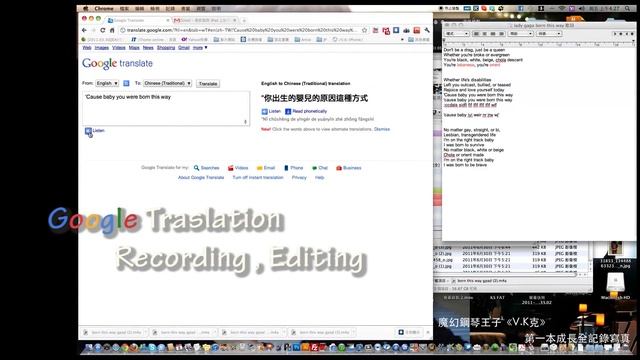The width and height of the screenshot is (640, 360).
Task: Open the second Chrome menu bar item
Action: coord(124,8)
